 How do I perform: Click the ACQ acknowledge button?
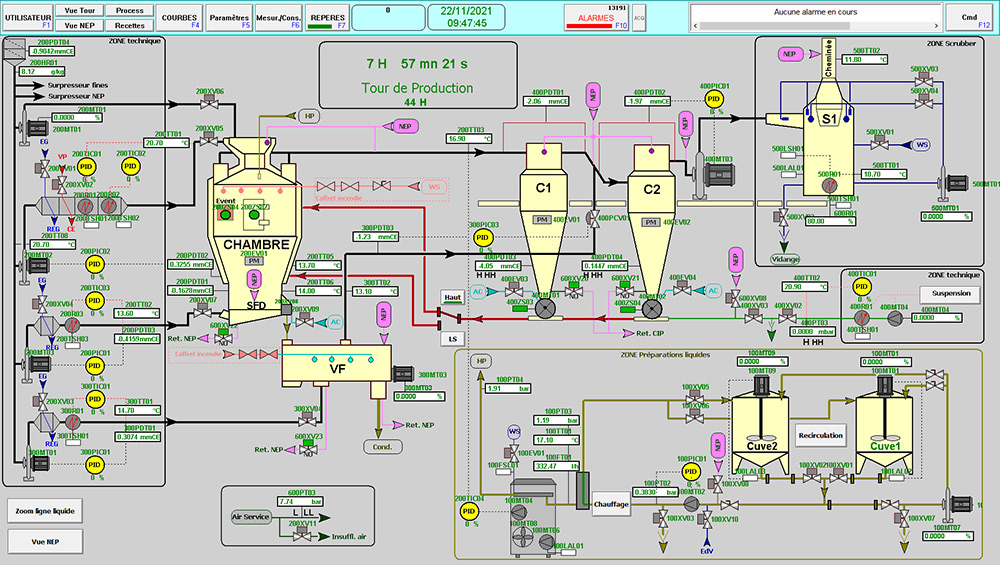click(x=639, y=18)
